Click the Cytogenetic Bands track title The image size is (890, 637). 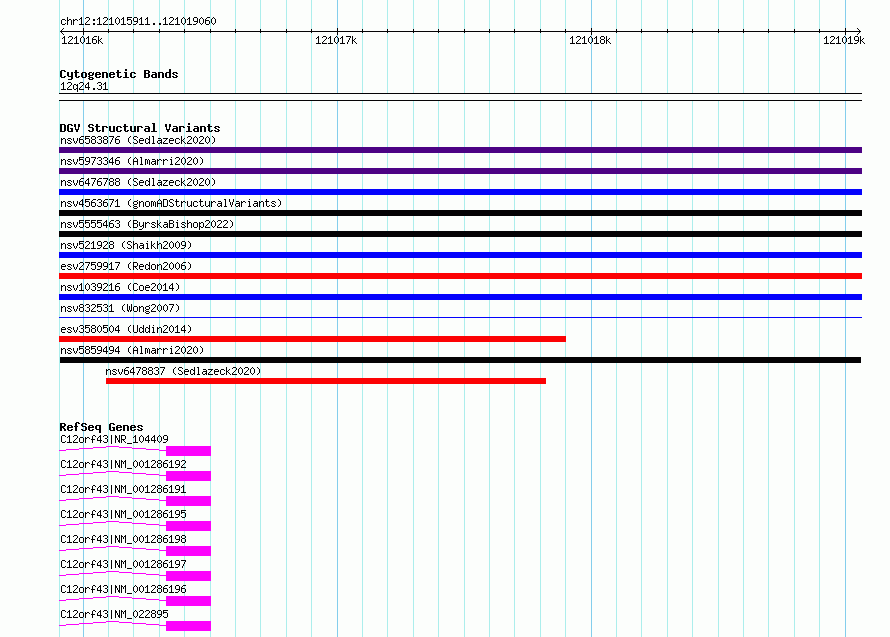(119, 74)
